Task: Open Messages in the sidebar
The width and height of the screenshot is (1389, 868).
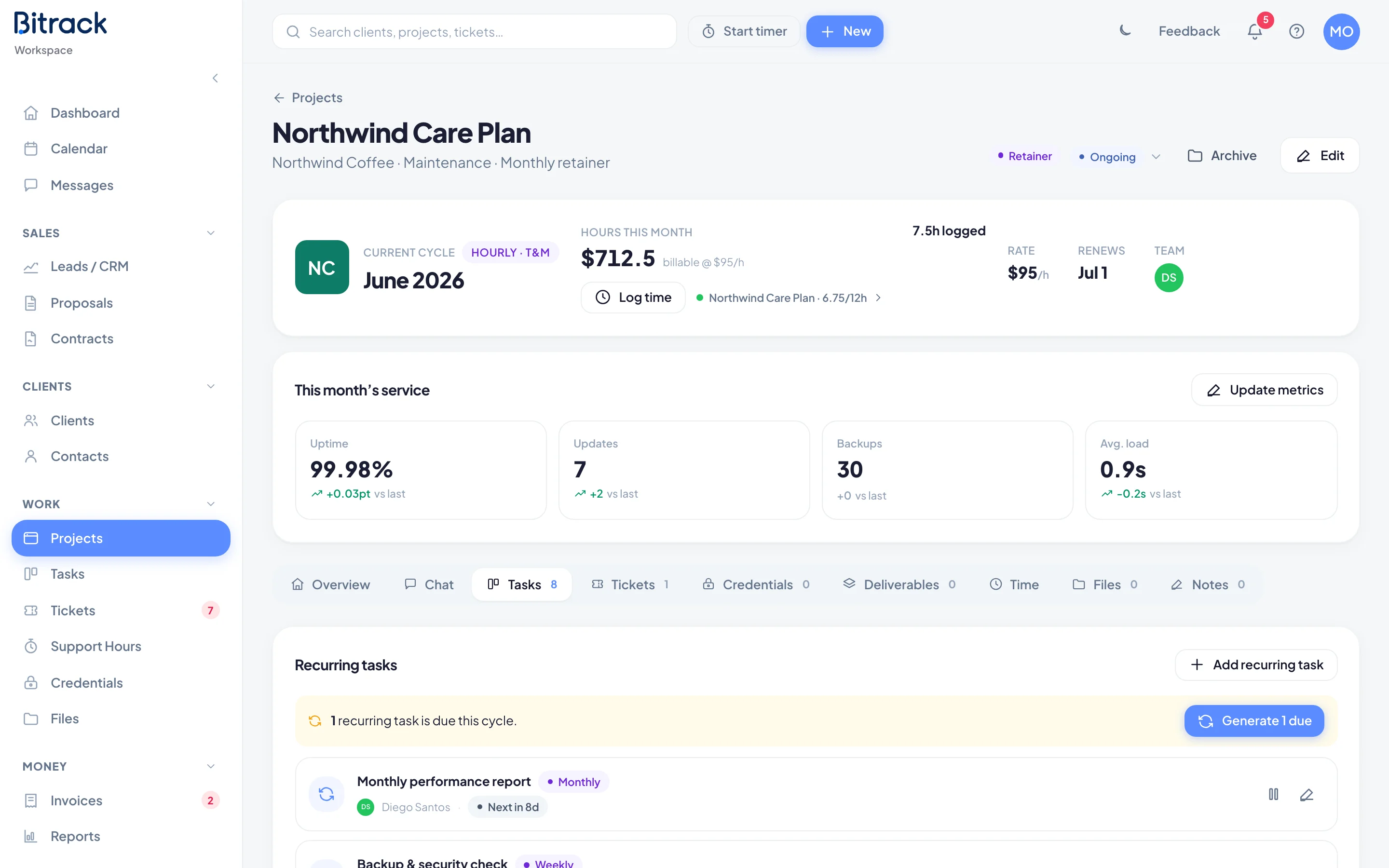Action: tap(121, 185)
